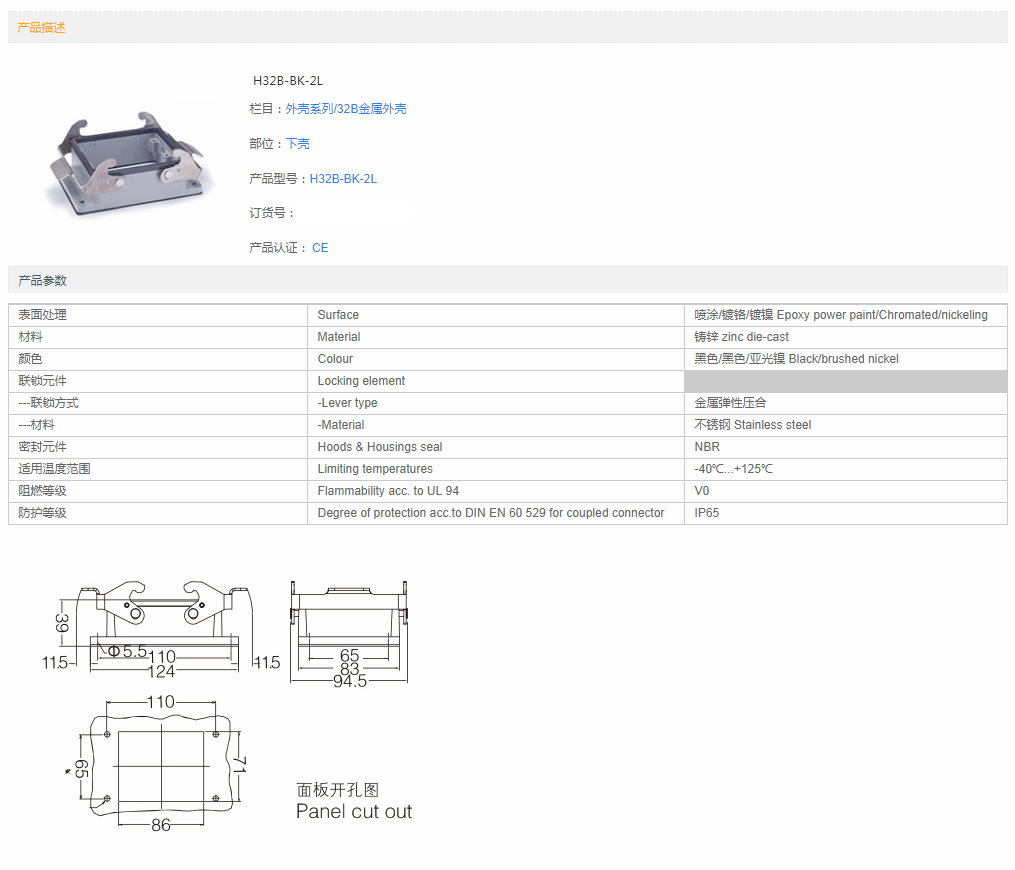Click the 产品描述 section header
This screenshot has width=1015, height=870.
(x=41, y=28)
